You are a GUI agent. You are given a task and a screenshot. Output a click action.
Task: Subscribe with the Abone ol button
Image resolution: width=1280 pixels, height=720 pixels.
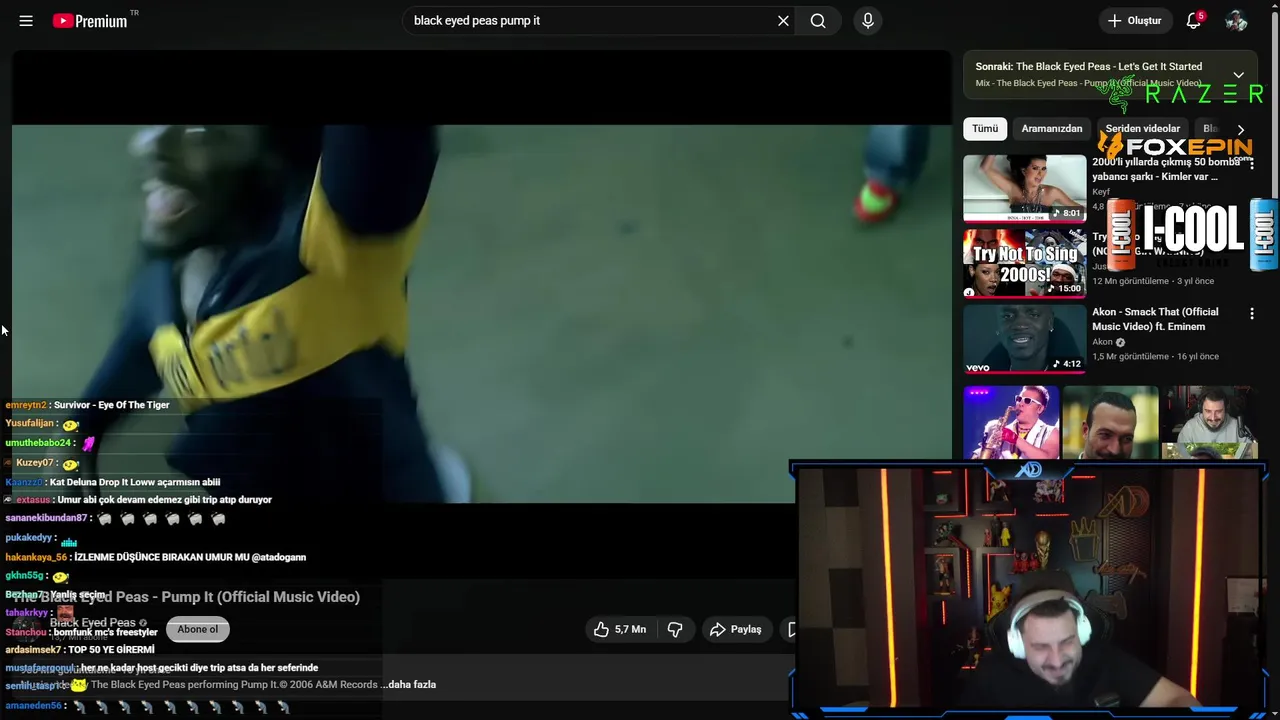(x=198, y=629)
